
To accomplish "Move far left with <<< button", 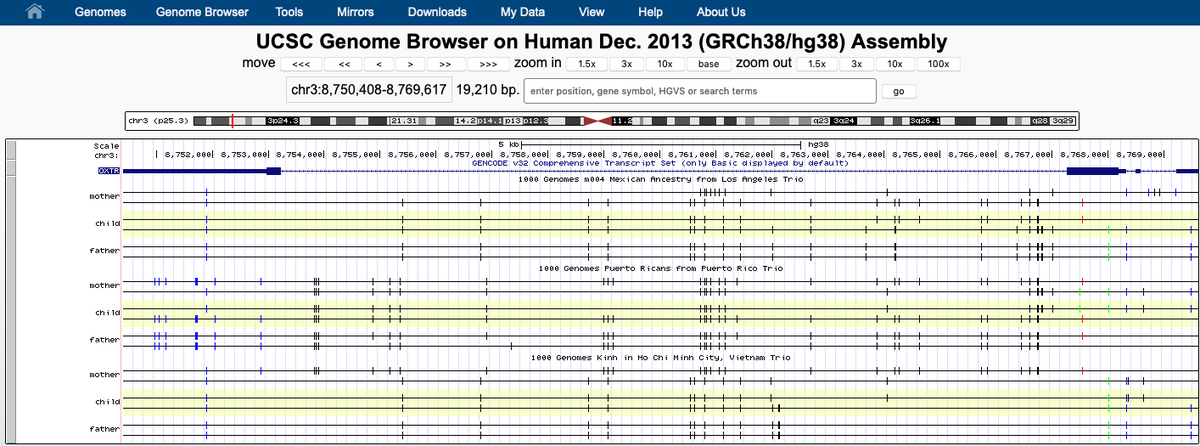I will pos(300,64).
